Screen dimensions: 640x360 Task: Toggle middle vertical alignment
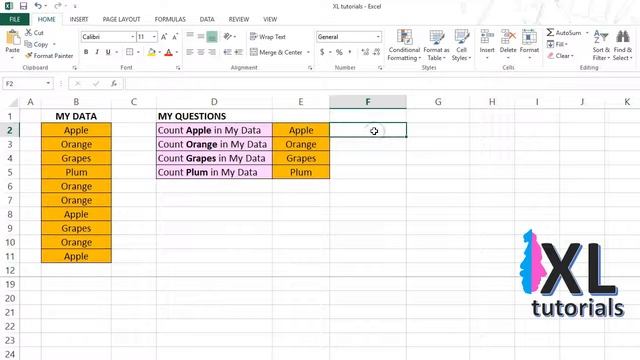[x=201, y=36]
